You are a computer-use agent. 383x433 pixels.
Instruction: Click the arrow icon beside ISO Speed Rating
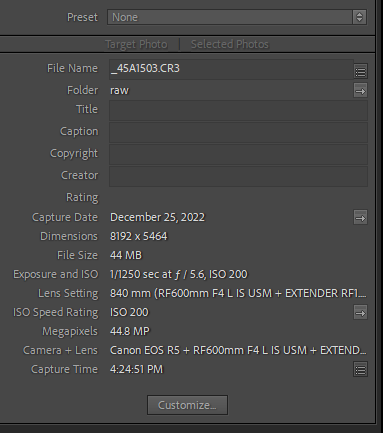point(360,313)
